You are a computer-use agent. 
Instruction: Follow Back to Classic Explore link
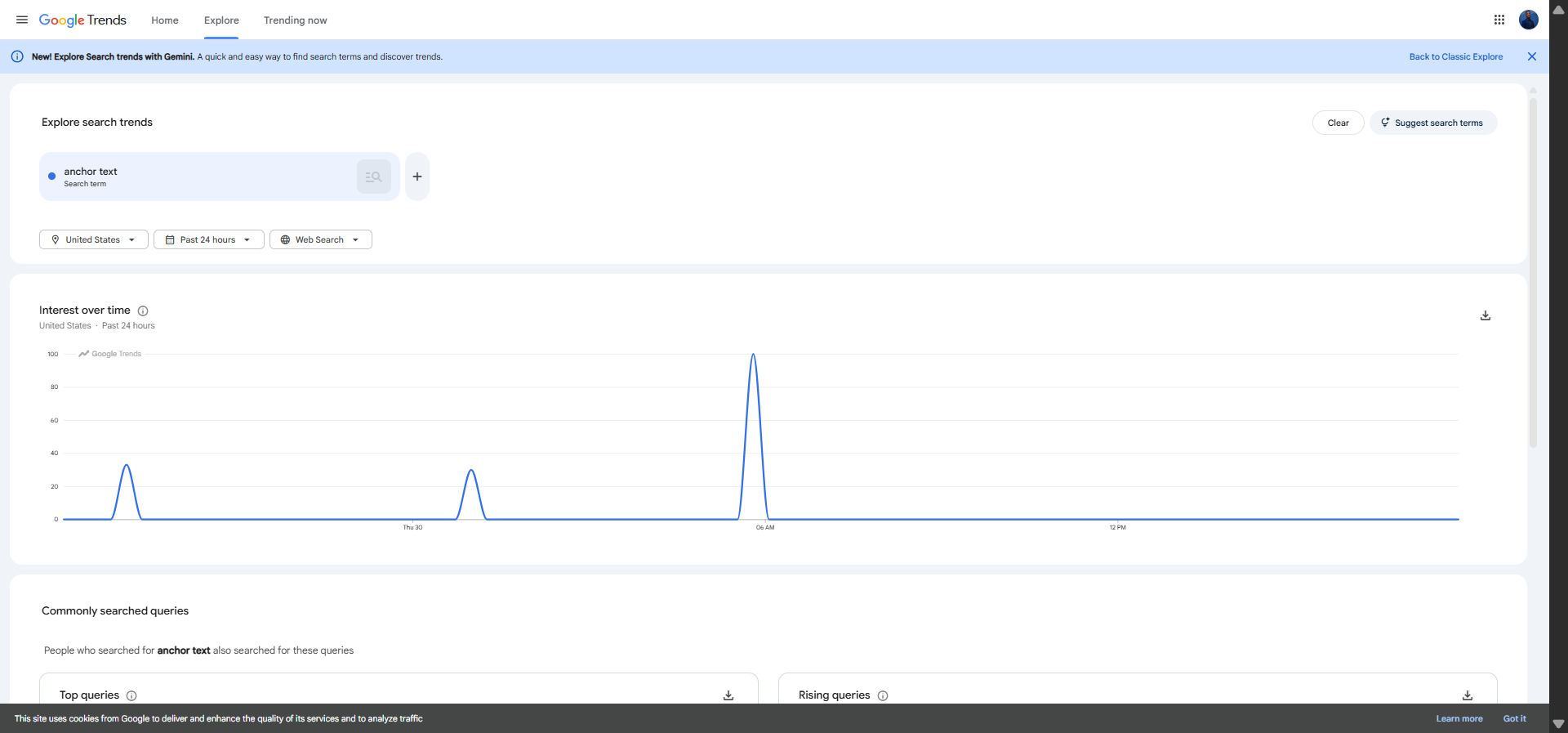1456,56
